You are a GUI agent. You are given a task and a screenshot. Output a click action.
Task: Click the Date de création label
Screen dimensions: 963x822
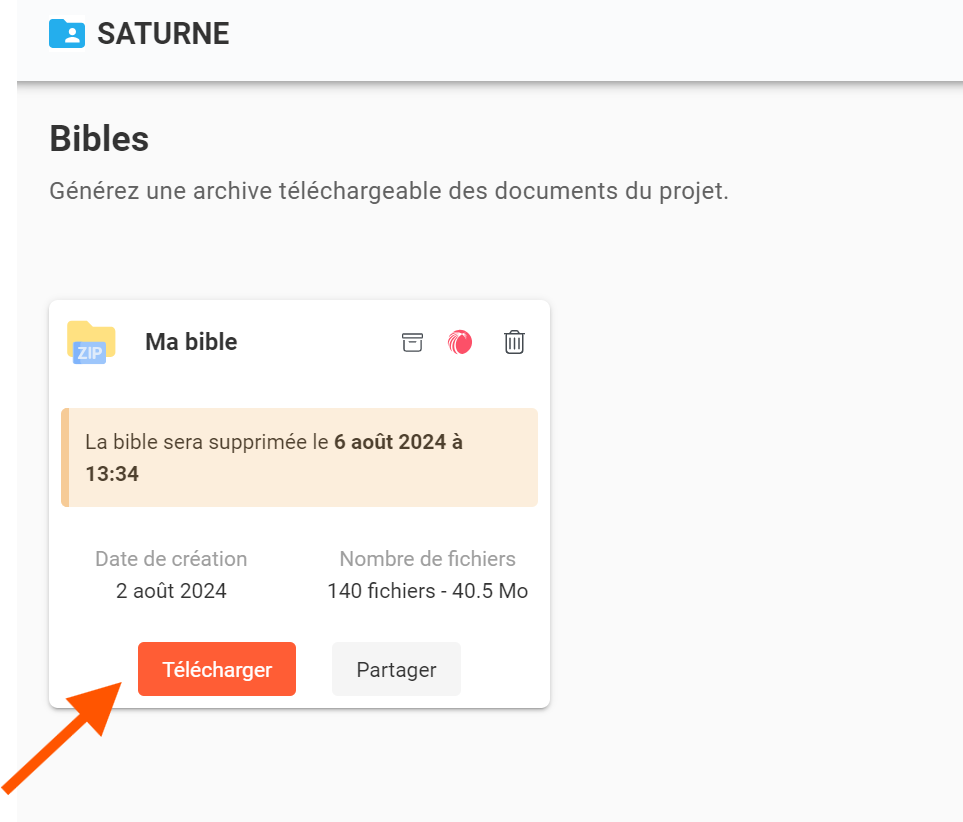pyautogui.click(x=171, y=559)
